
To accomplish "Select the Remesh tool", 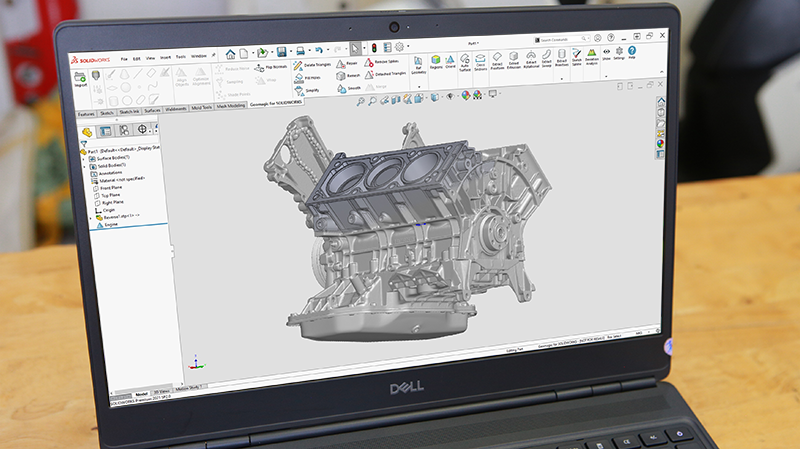I will point(348,76).
